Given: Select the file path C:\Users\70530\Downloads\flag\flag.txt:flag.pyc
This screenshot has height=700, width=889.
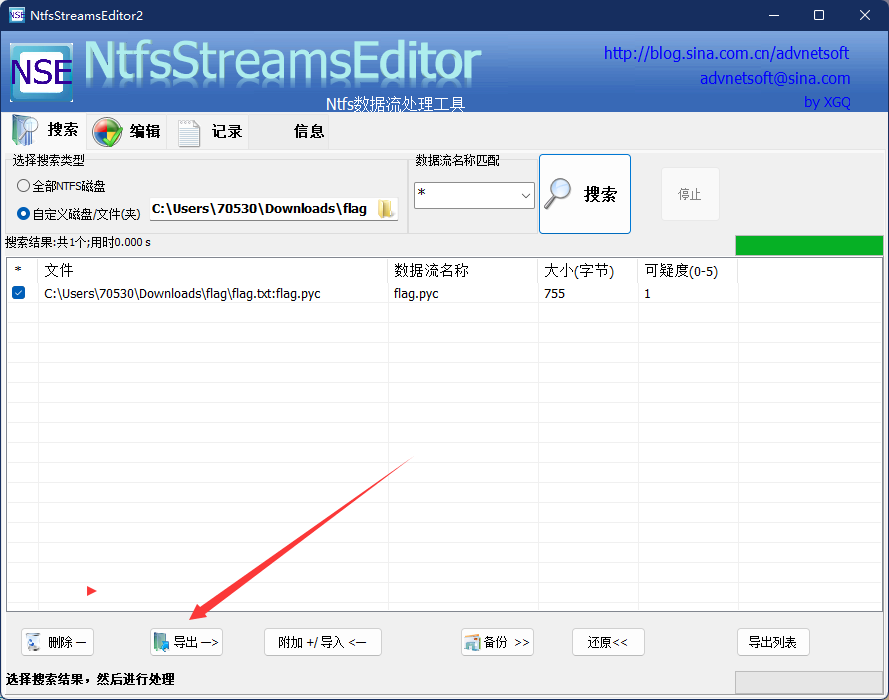Looking at the screenshot, I should point(182,294).
